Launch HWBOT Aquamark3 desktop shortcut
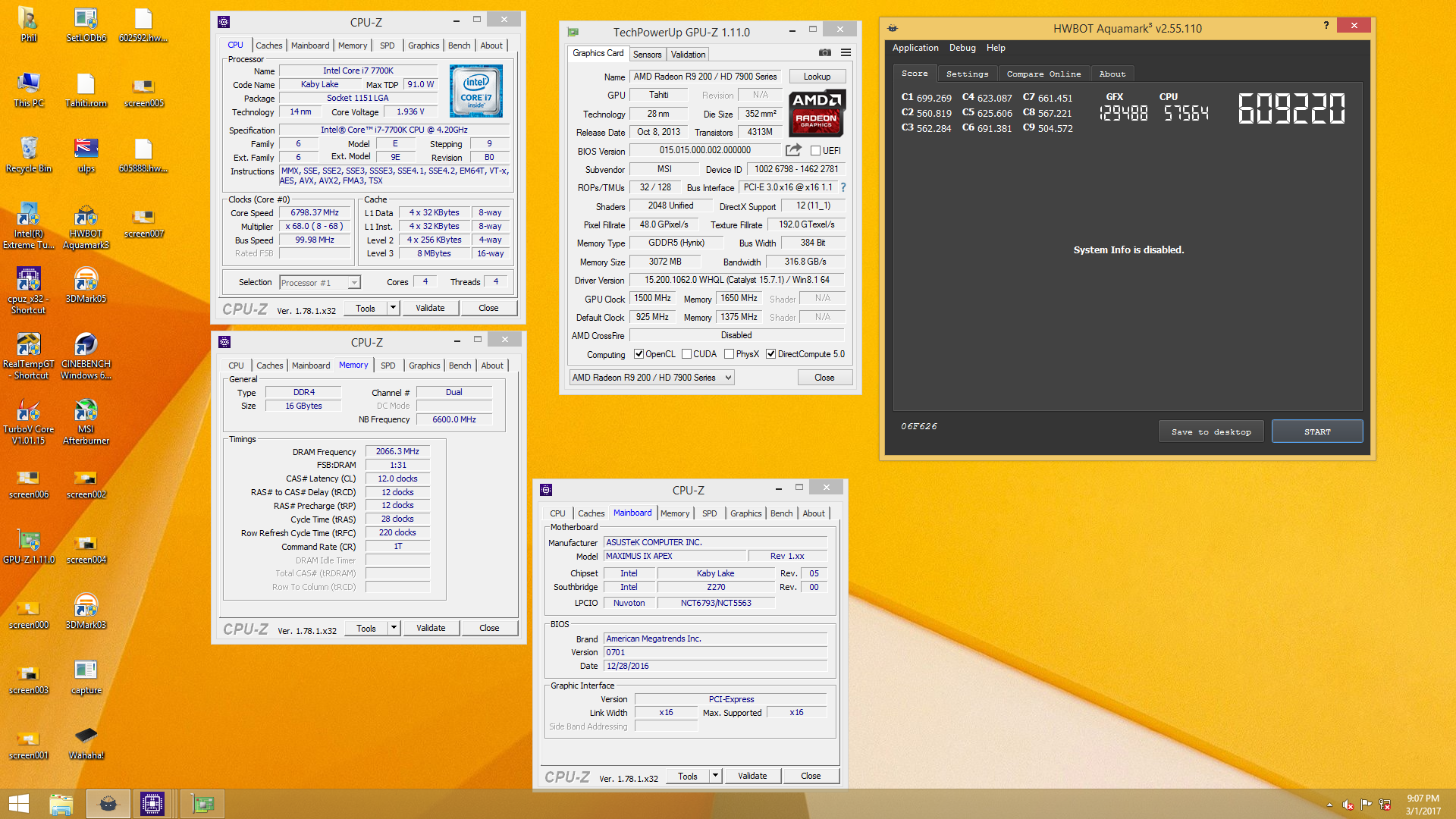The width and height of the screenshot is (1456, 819). [86, 225]
